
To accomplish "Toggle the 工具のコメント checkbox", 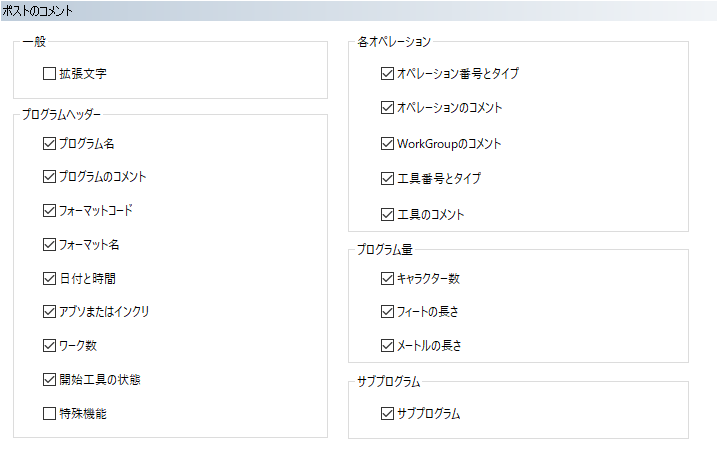I will [x=387, y=214].
